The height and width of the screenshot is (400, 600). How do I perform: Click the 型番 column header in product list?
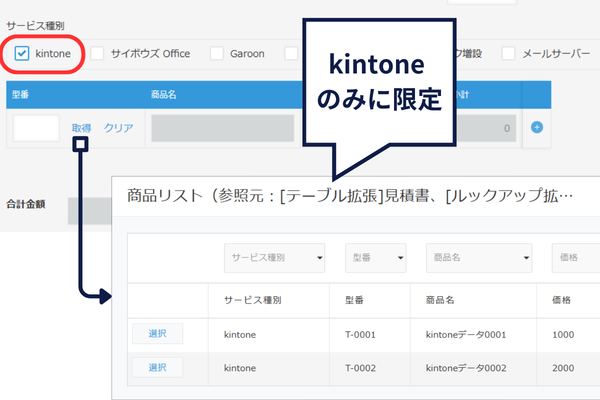[354, 300]
